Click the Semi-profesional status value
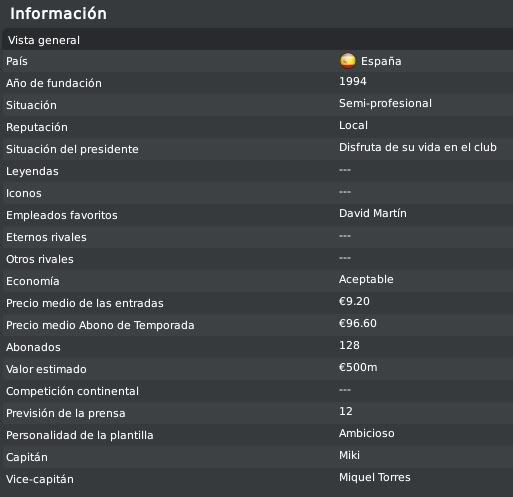This screenshot has width=513, height=497. point(385,103)
